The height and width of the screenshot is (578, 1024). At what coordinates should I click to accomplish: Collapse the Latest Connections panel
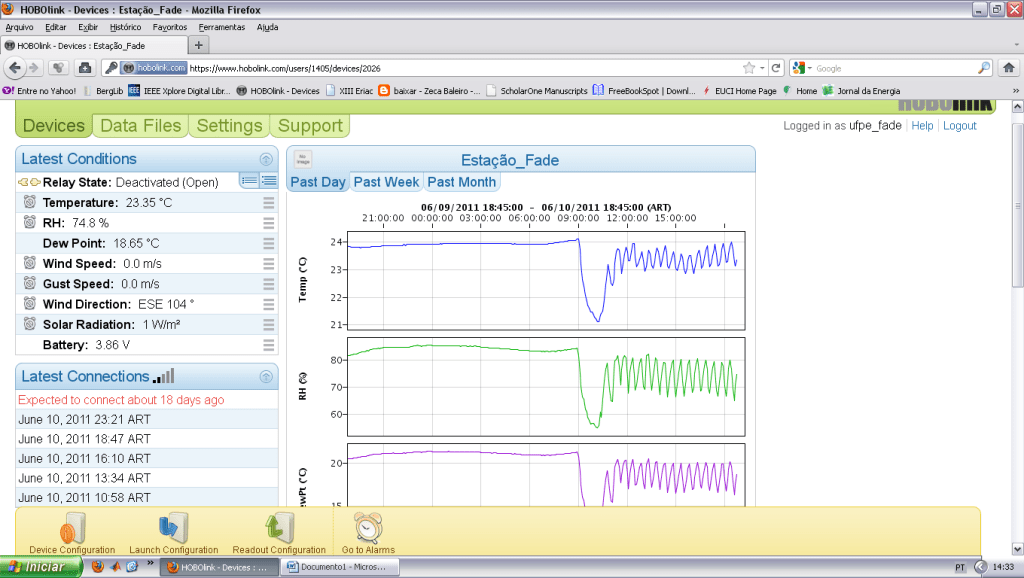pos(266,377)
